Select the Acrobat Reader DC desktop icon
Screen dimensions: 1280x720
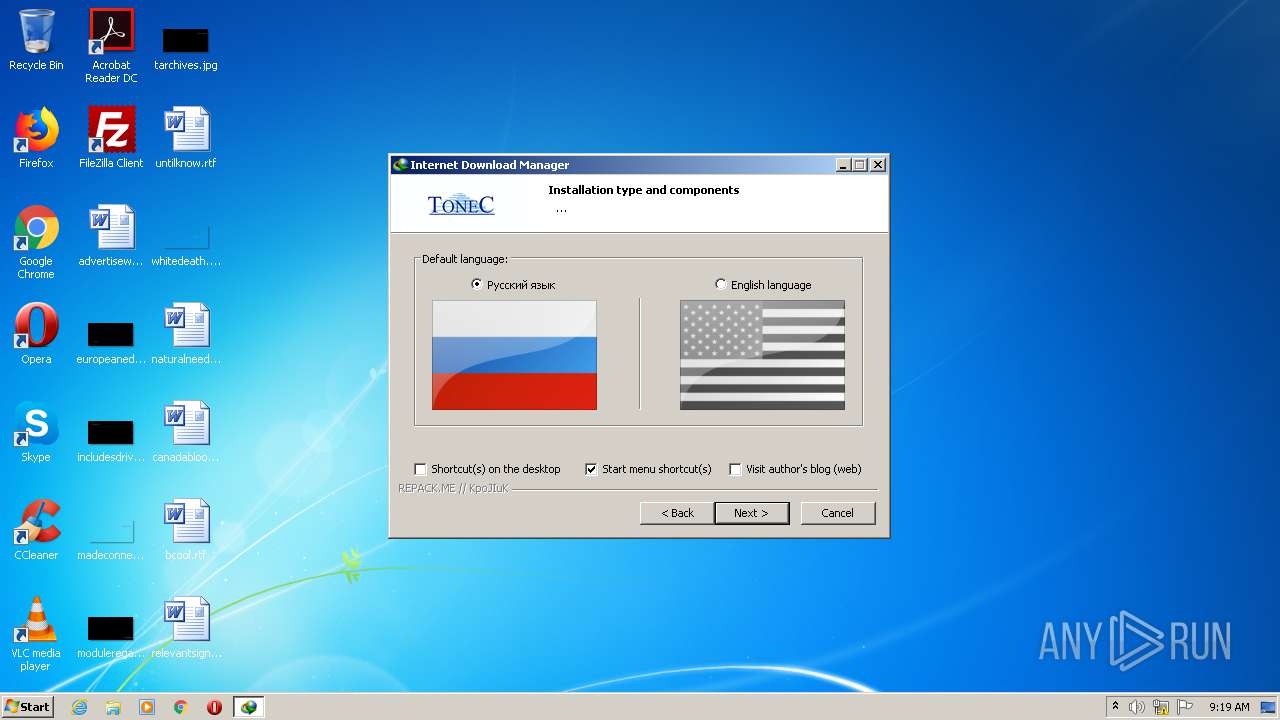[111, 46]
